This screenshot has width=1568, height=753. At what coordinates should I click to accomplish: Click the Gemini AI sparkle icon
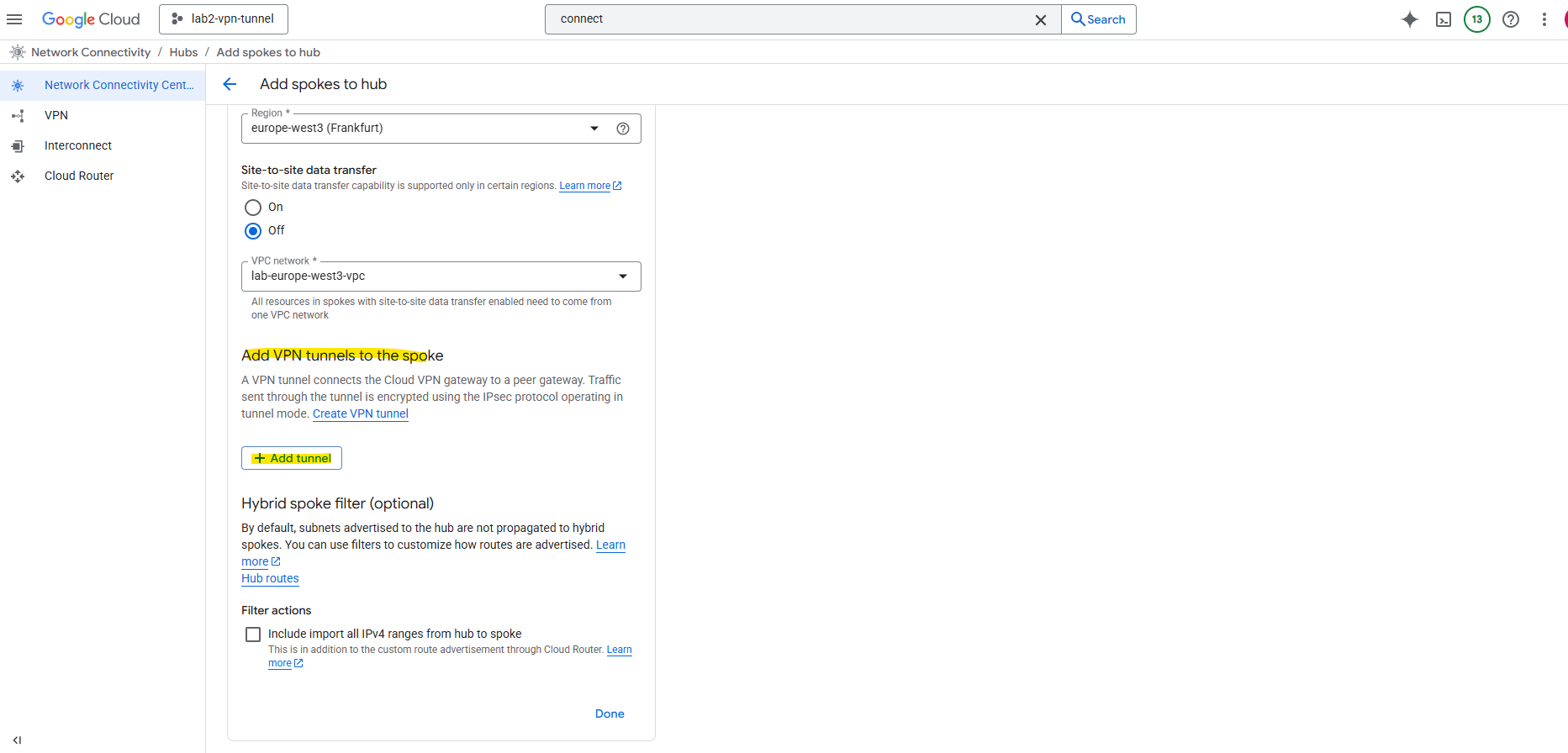[1410, 19]
